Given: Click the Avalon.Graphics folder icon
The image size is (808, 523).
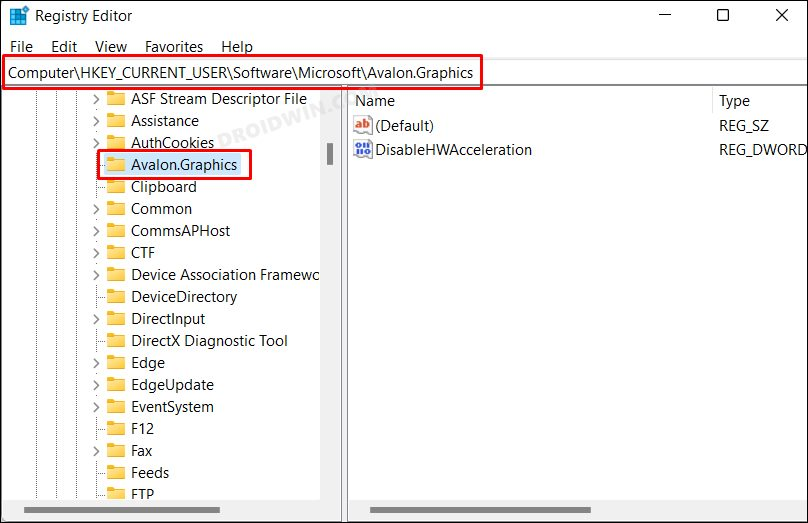Looking at the screenshot, I should click(116, 164).
